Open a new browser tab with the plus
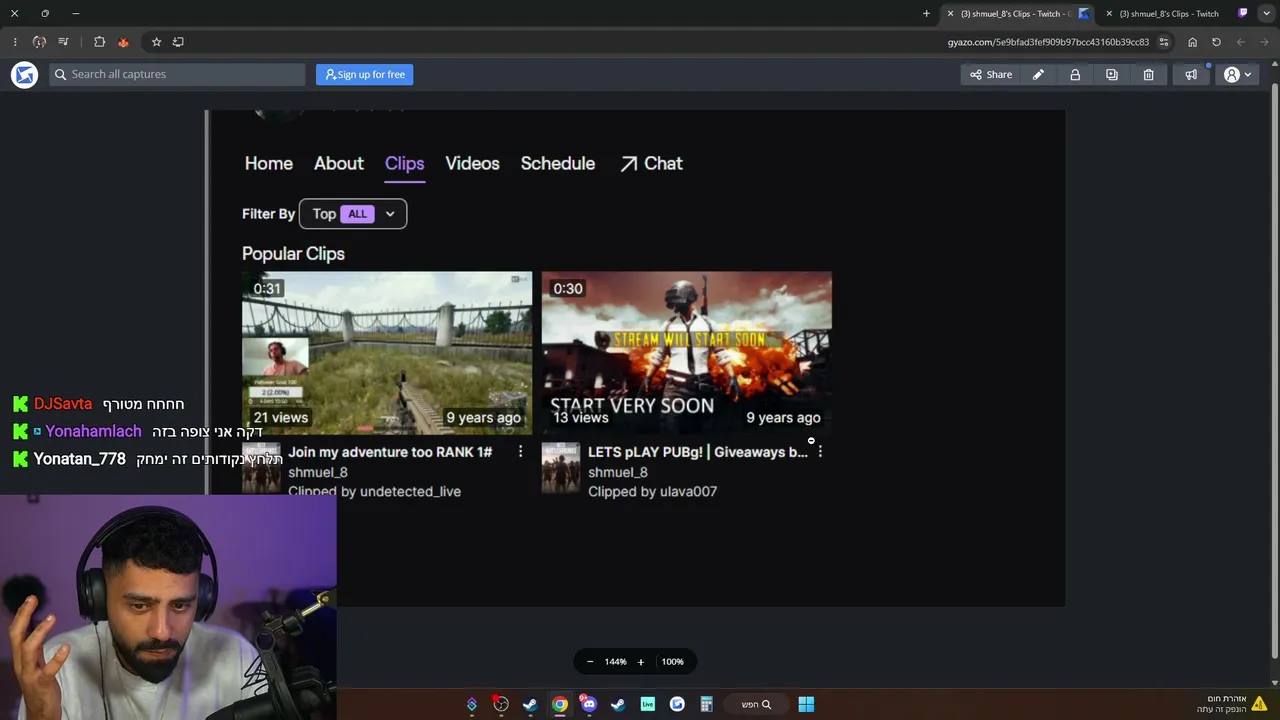The height and width of the screenshot is (720, 1280). click(x=926, y=14)
